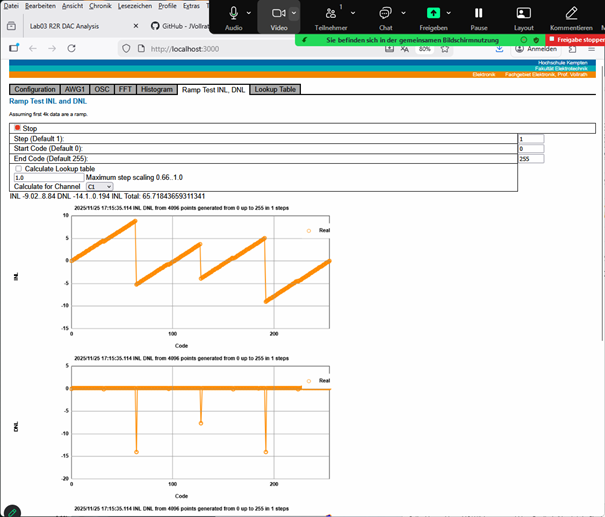Image resolution: width=605 pixels, height=517 pixels.
Task: Open the Chat panel
Action: pos(385,14)
